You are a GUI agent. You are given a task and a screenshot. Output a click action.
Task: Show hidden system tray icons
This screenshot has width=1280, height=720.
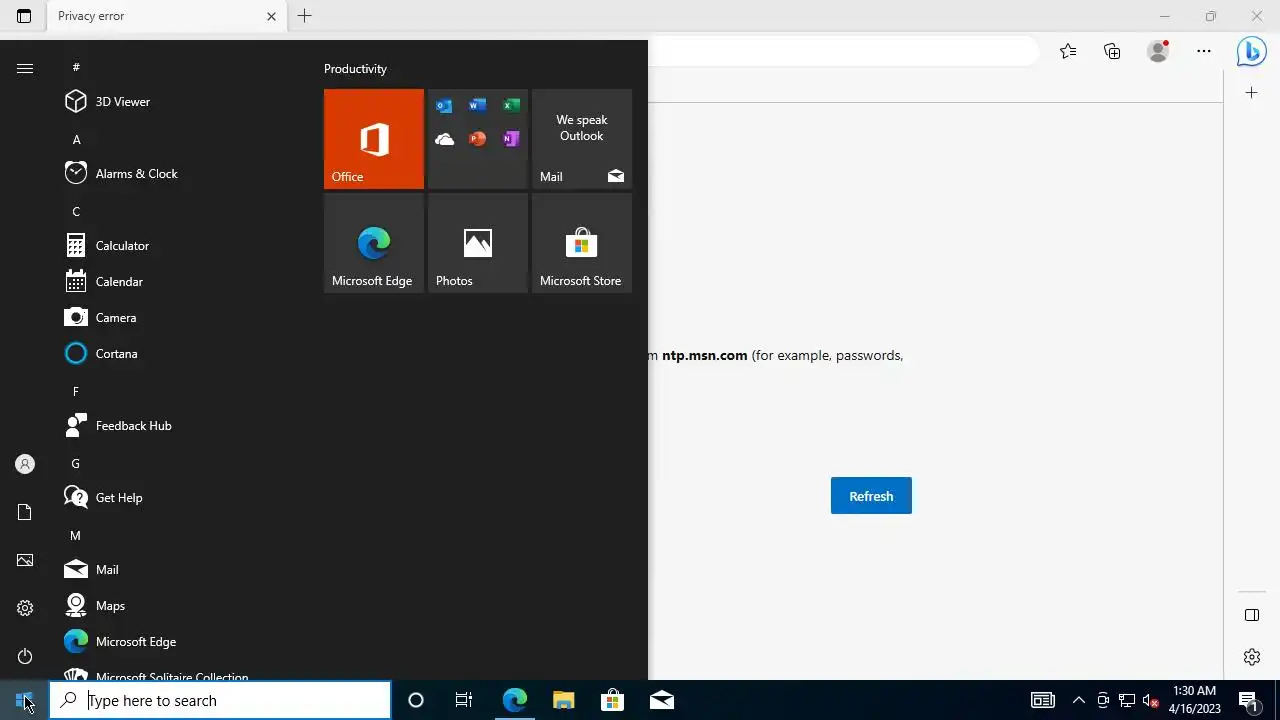pyautogui.click(x=1078, y=700)
